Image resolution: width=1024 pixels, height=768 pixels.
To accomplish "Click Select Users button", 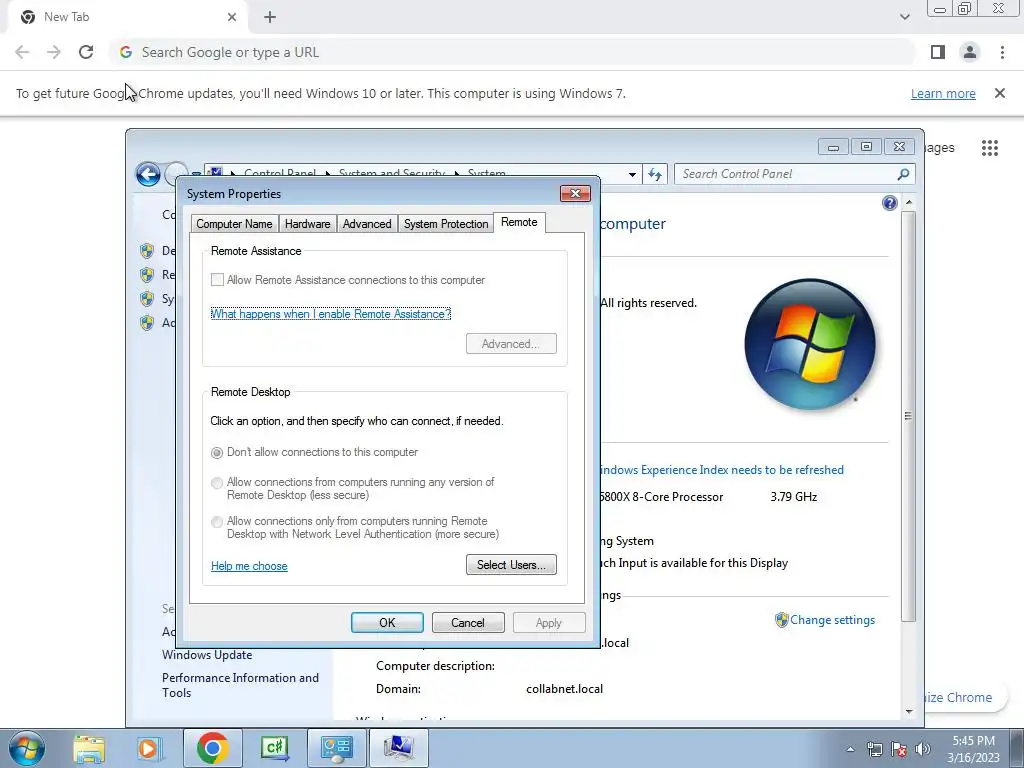I will [x=511, y=565].
